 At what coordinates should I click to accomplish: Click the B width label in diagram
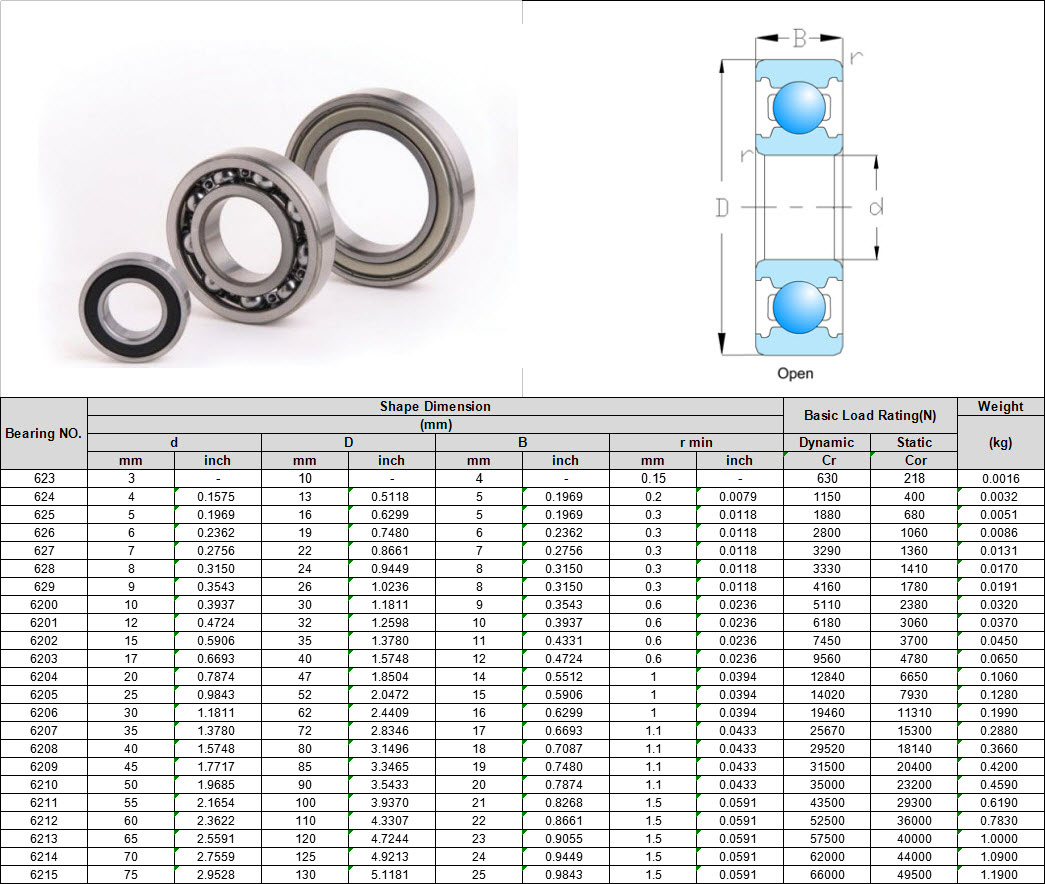(x=799, y=39)
